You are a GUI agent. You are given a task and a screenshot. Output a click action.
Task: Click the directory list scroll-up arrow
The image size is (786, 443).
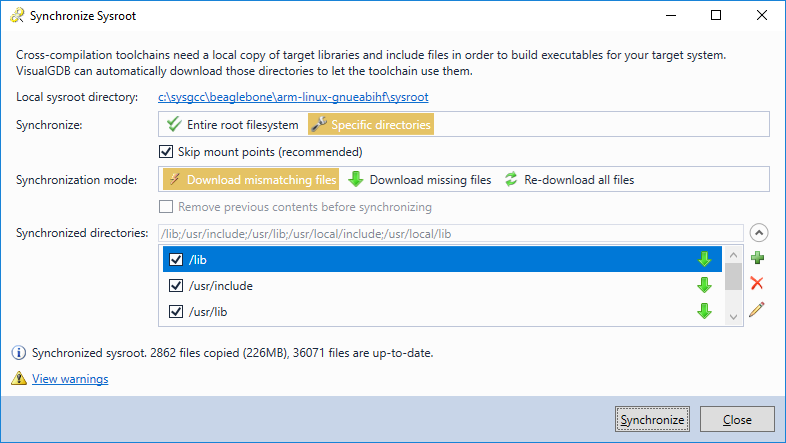[733, 255]
